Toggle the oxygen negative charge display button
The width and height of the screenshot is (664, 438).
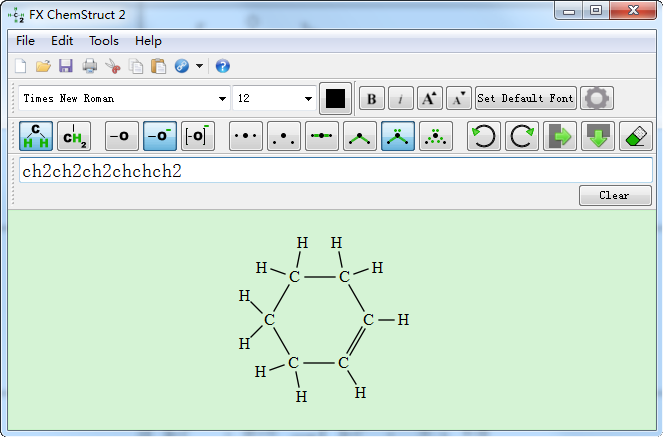pos(160,136)
